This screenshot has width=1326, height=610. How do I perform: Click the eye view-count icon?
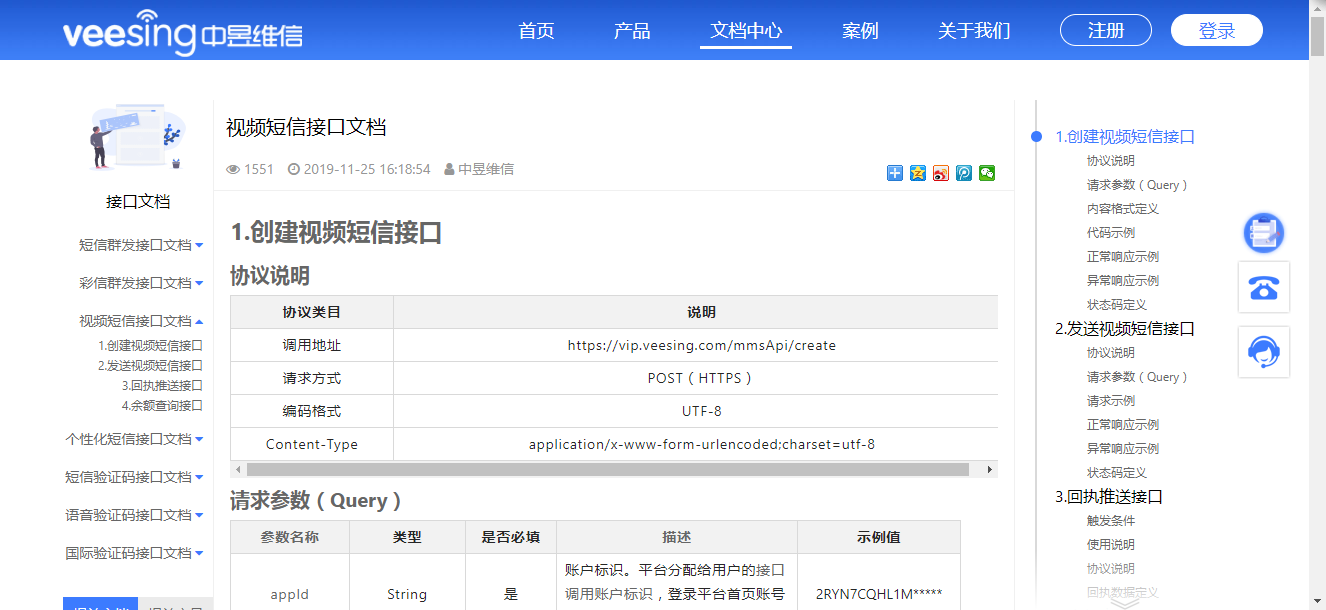(233, 170)
